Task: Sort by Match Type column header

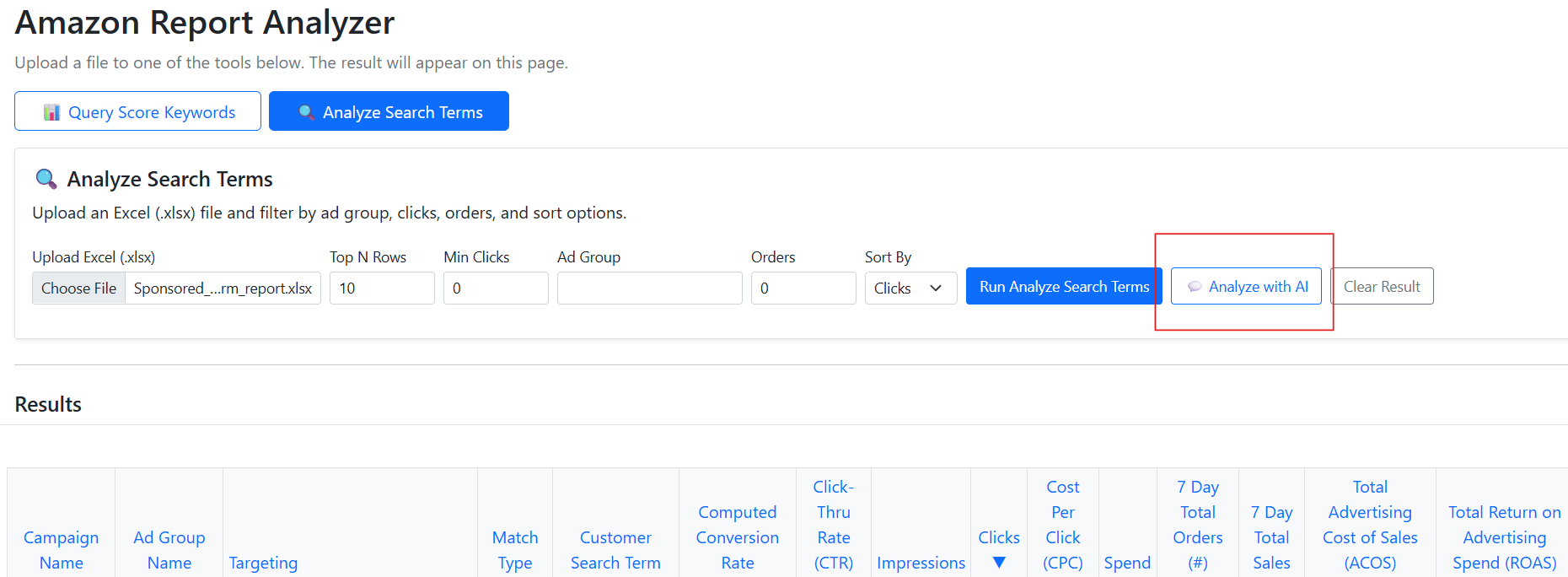Action: click(514, 550)
